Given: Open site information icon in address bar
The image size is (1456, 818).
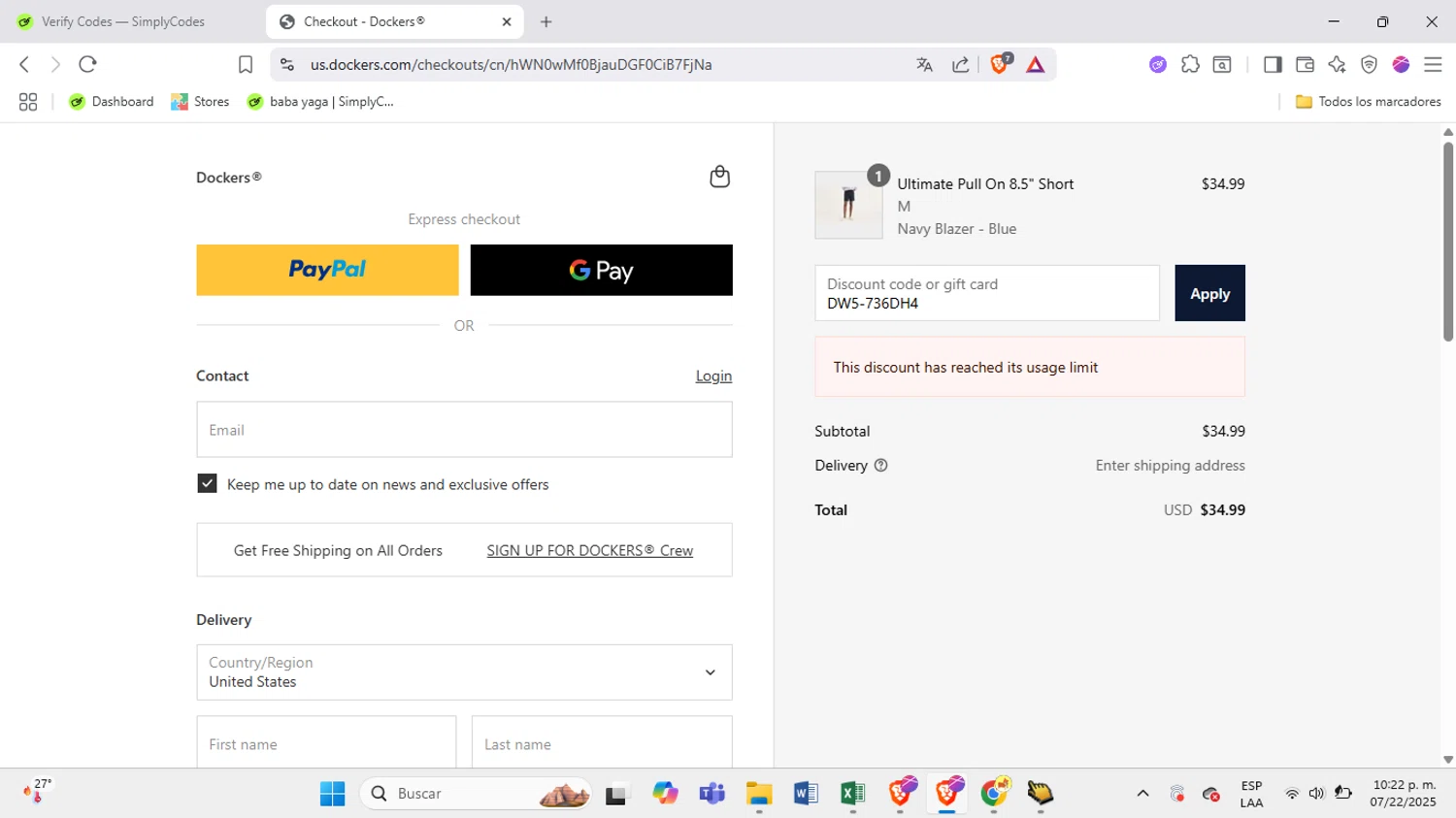Looking at the screenshot, I should click(x=286, y=64).
